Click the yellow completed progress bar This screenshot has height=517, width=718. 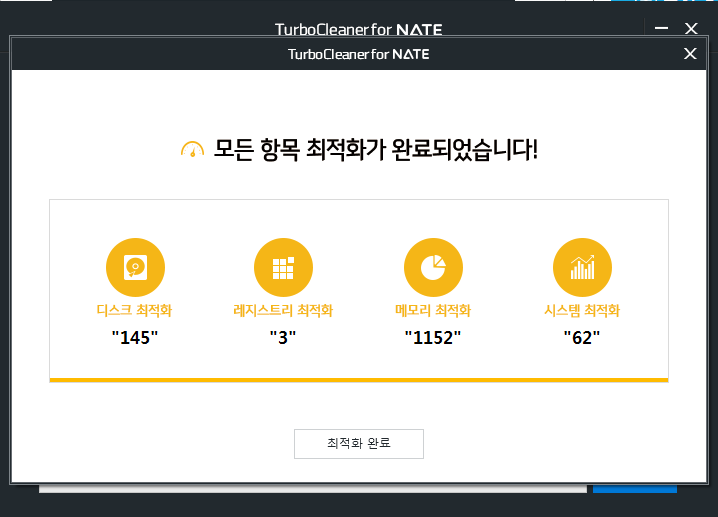(359, 380)
